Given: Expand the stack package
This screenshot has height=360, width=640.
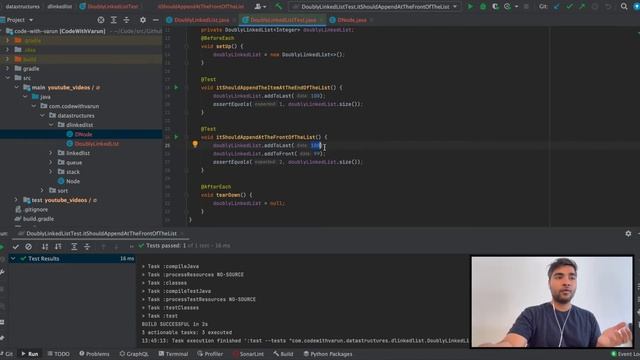Looking at the screenshot, I should pos(51,171).
